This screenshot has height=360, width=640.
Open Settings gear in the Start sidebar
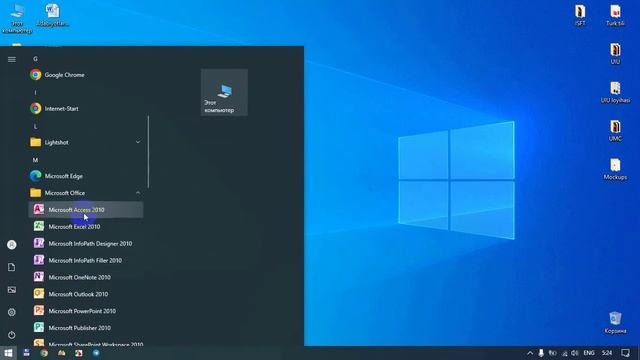pos(12,312)
